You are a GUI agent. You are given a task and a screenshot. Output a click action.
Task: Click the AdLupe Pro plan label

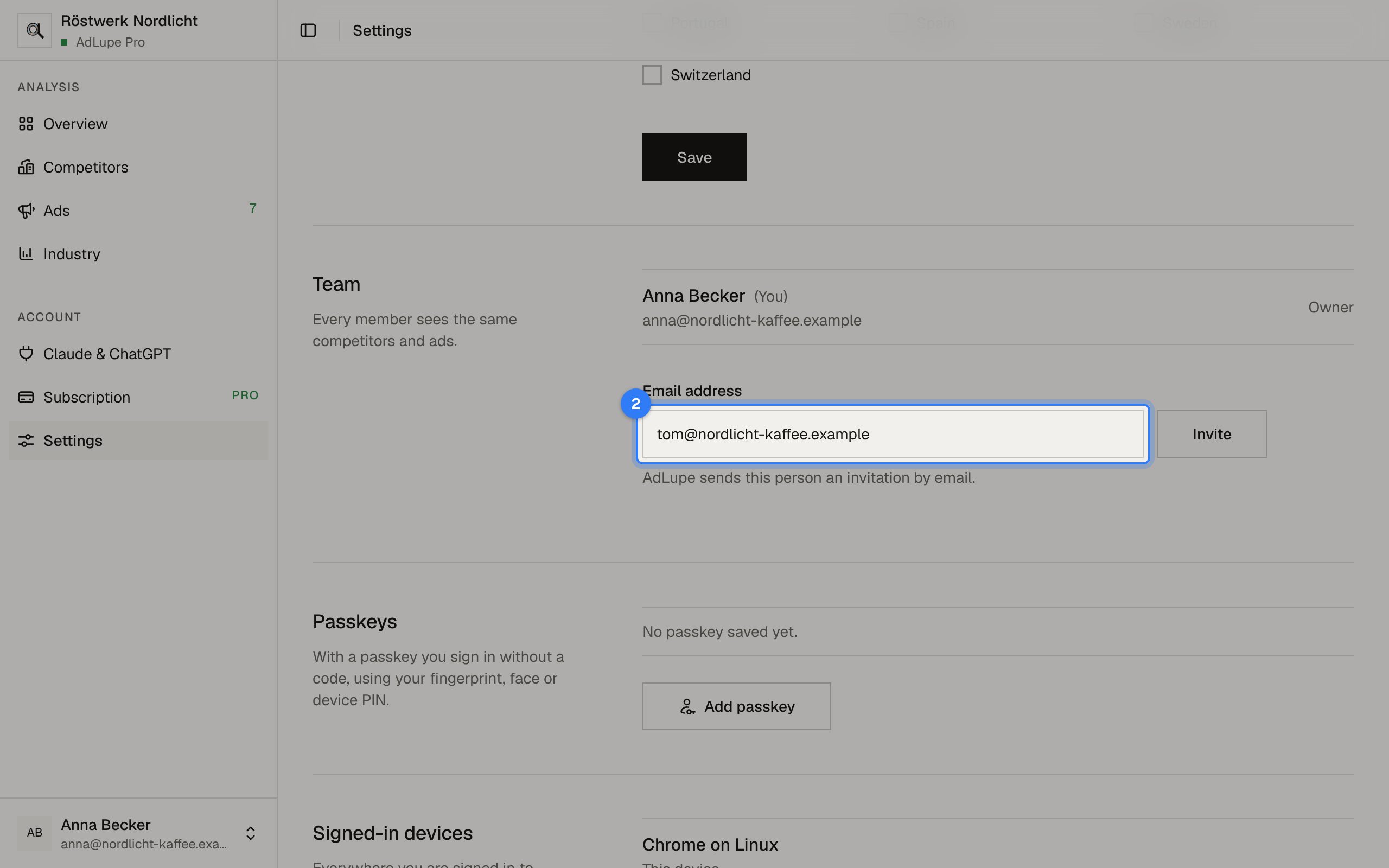tap(110, 42)
